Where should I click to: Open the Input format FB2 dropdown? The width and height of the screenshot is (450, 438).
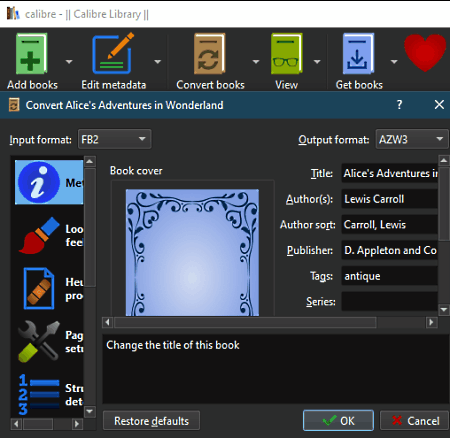[114, 139]
